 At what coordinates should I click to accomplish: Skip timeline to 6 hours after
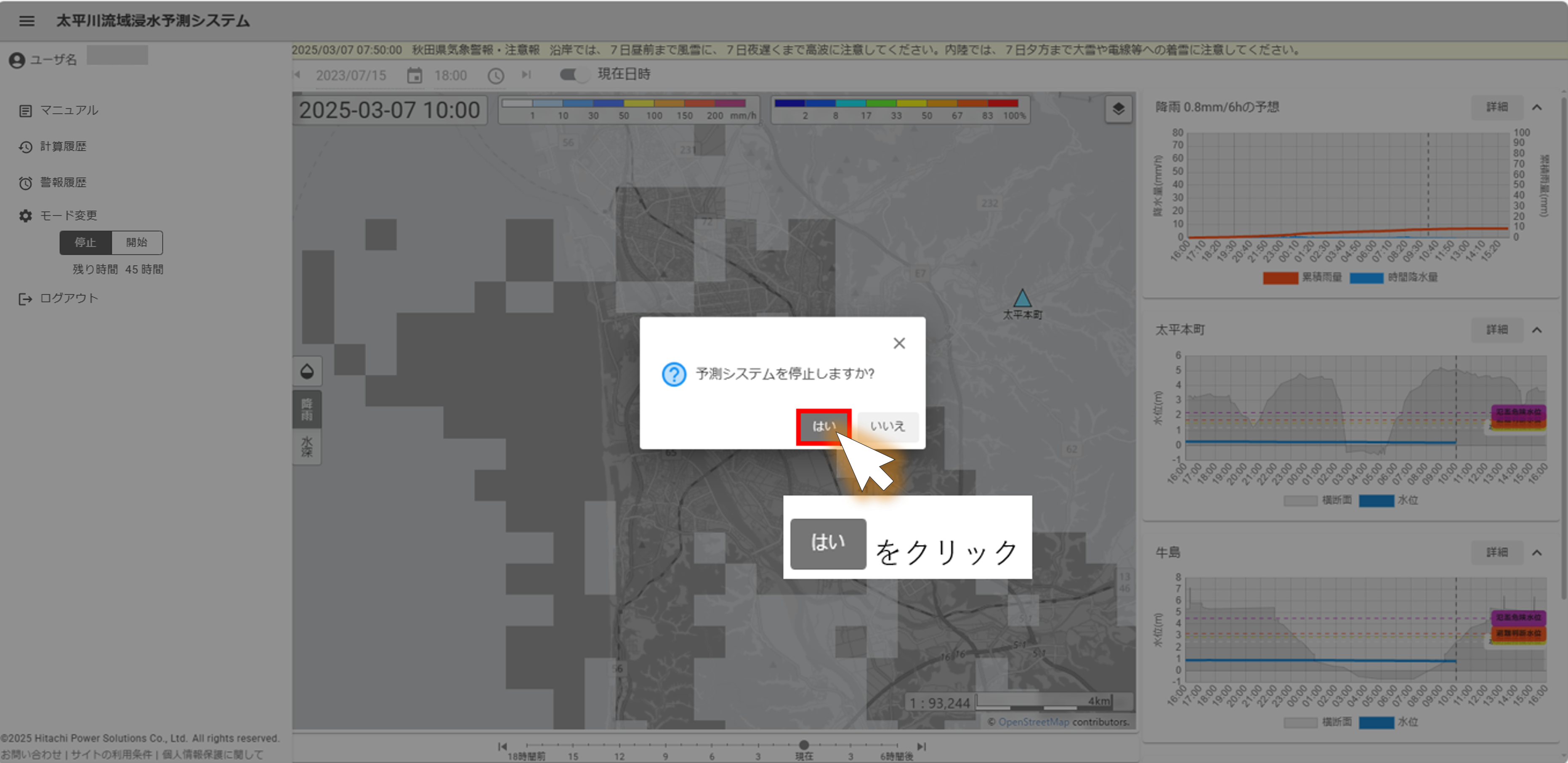coord(922,746)
